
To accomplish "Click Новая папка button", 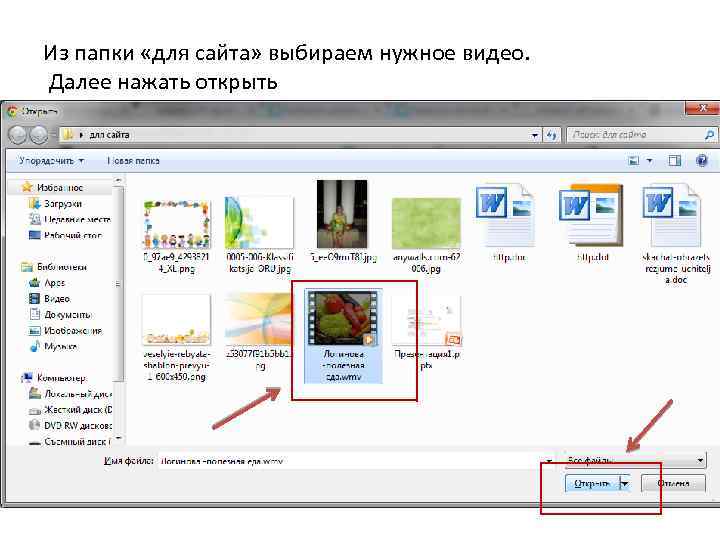I will coord(133,161).
